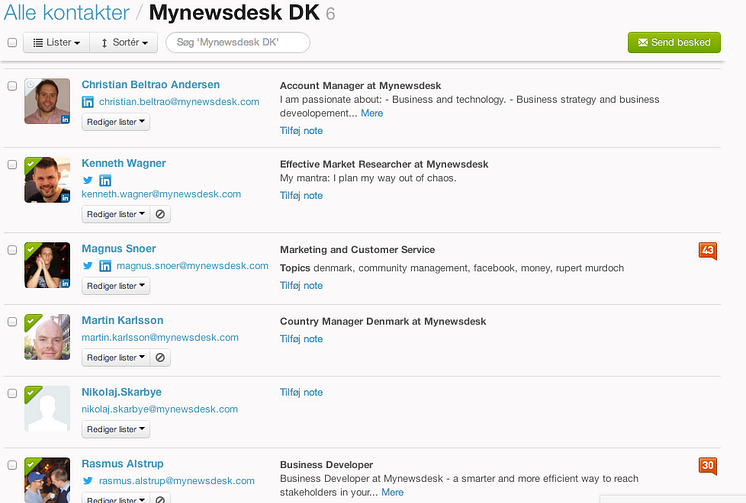Click nikolaj.skarbye@mynewsdesk.com email
746x503 pixels.
coord(159,409)
